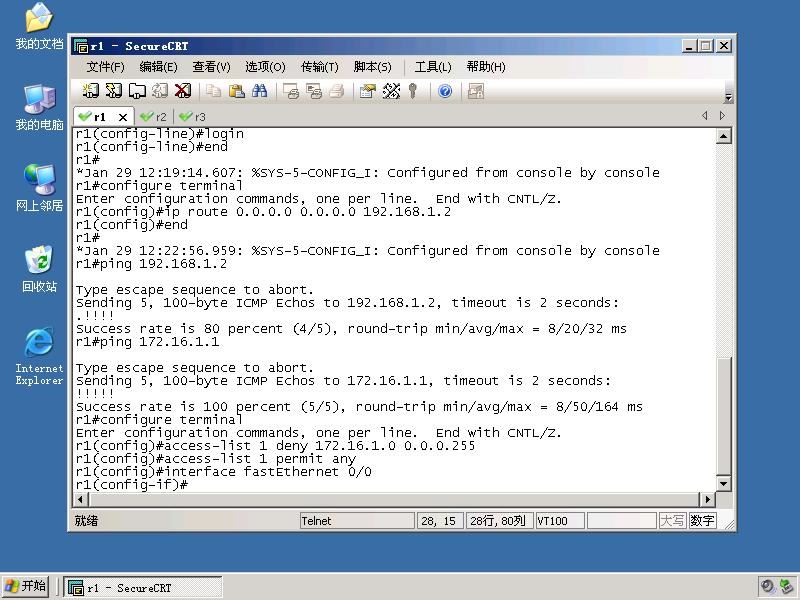This screenshot has height=600, width=800.
Task: Click the Paste clipboard icon
Action: pos(236,91)
